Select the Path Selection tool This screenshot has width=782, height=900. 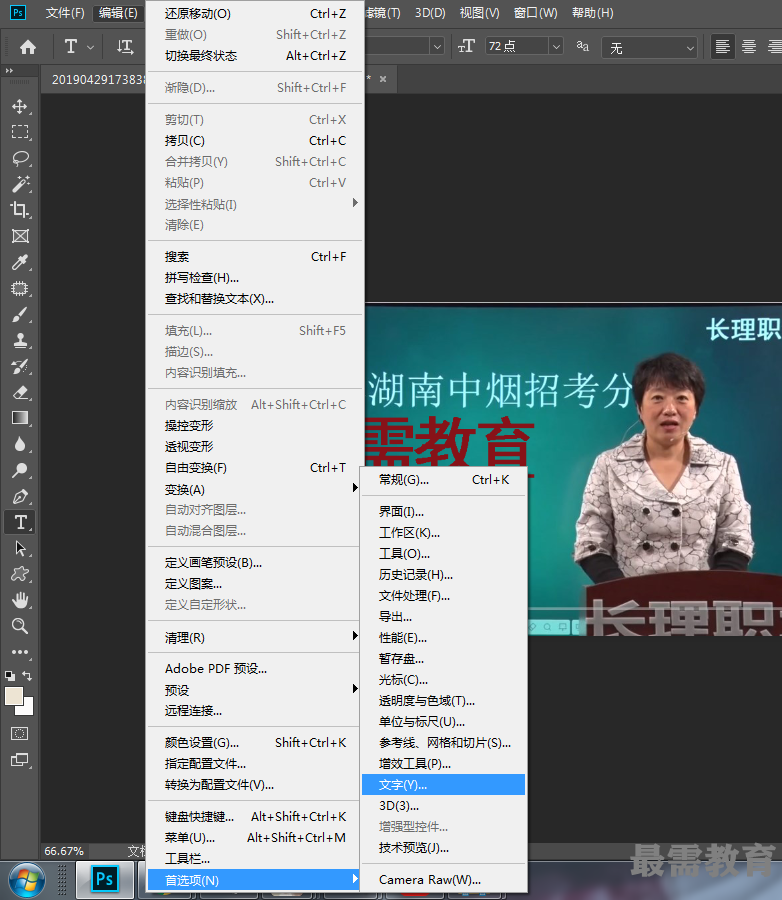pos(20,548)
